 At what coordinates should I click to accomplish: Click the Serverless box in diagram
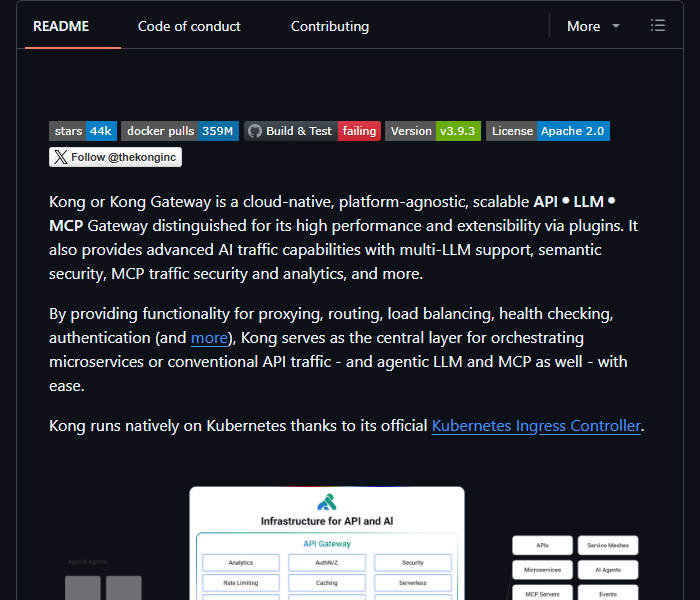[x=413, y=583]
